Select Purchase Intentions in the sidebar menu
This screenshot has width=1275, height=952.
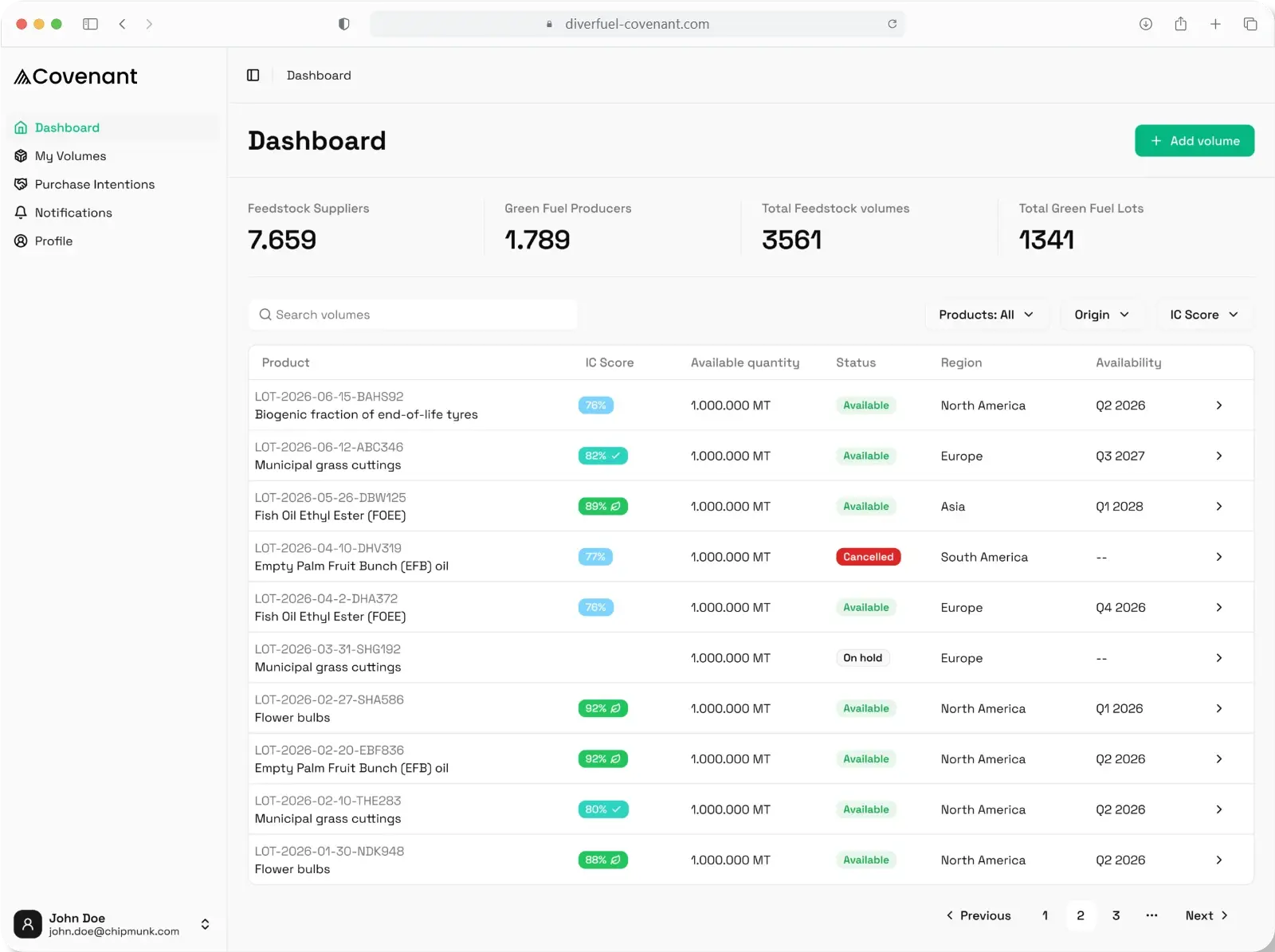click(x=114, y=184)
